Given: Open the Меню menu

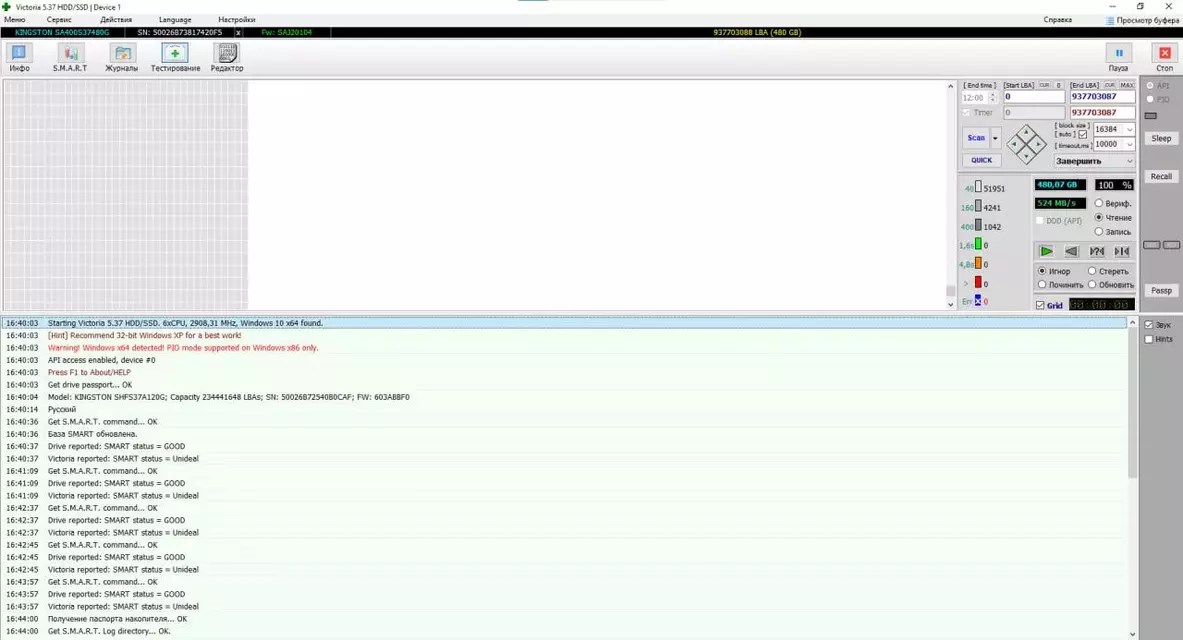Looking at the screenshot, I should tap(14, 20).
